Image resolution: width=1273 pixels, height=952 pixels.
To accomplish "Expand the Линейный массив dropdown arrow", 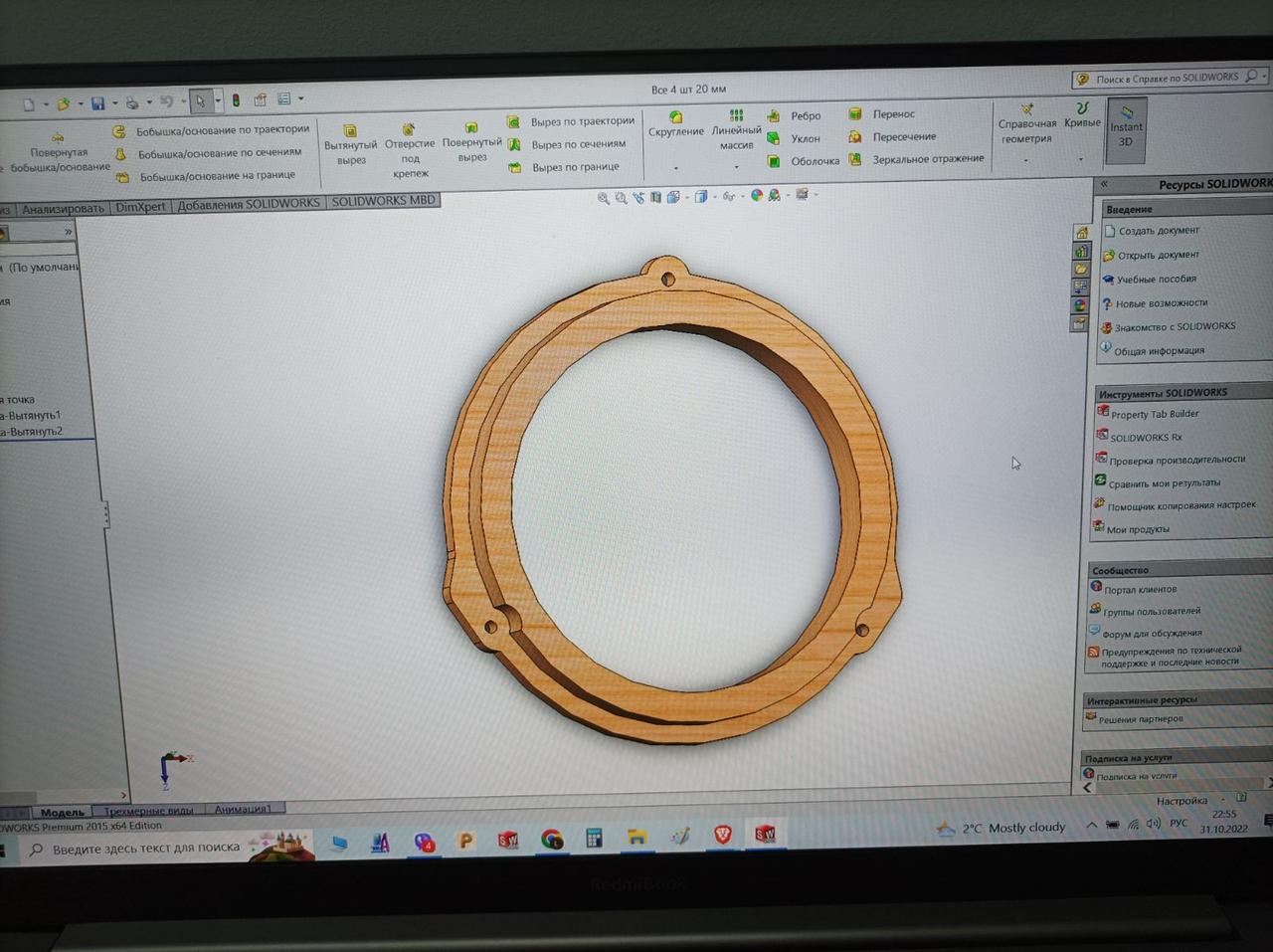I will click(736, 167).
